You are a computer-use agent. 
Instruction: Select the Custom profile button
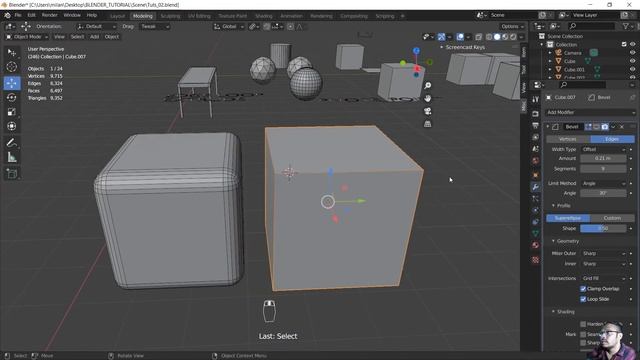[x=612, y=218]
